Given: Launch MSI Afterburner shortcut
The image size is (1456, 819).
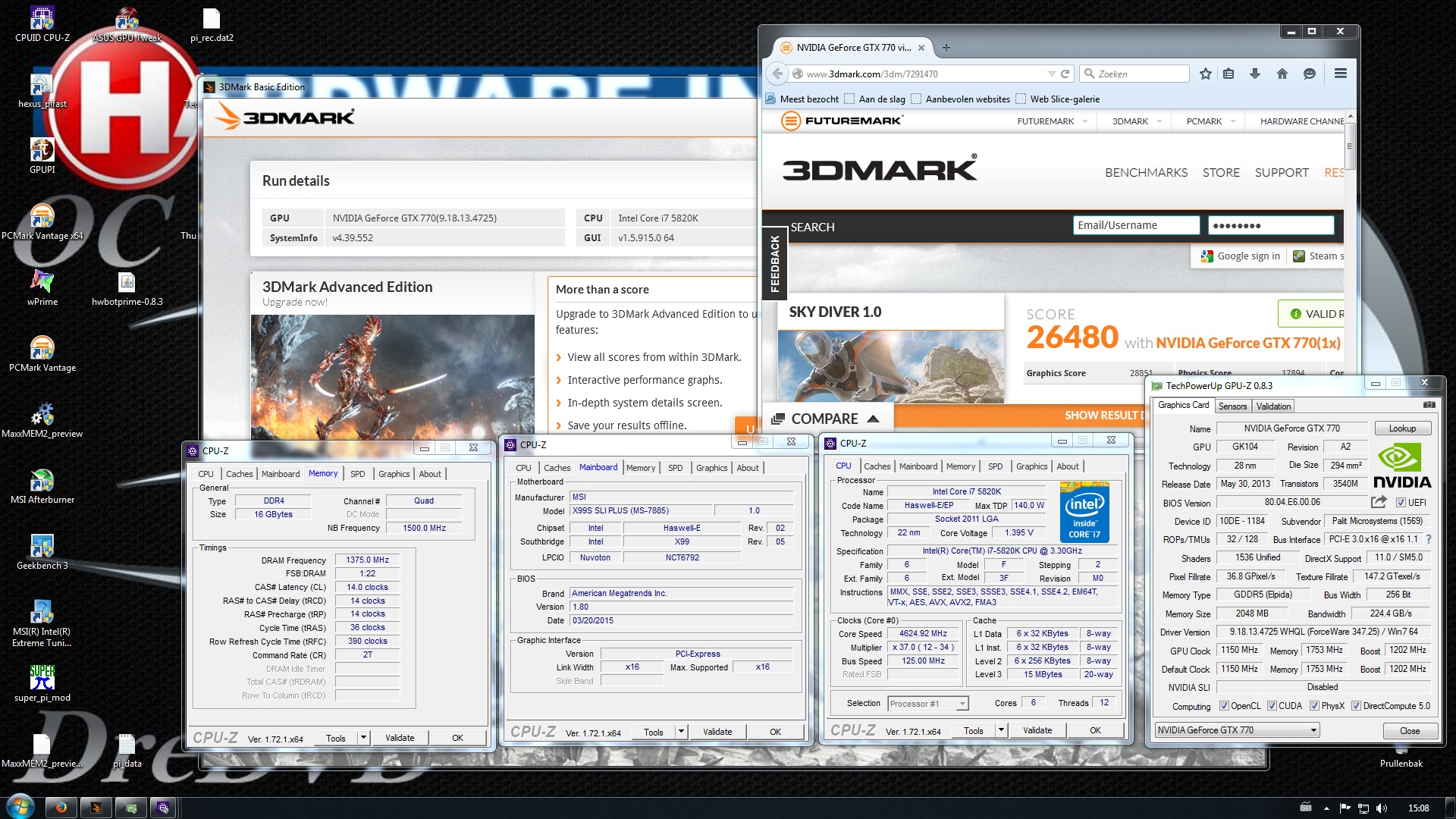Looking at the screenshot, I should [42, 486].
